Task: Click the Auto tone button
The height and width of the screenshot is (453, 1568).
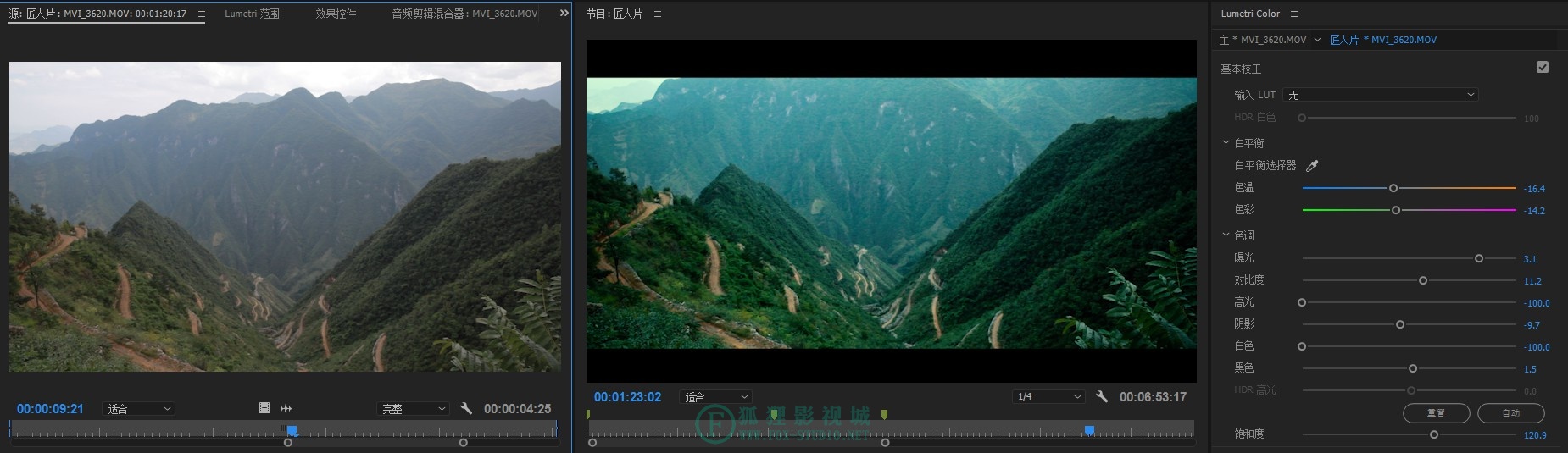Action: click(1511, 413)
